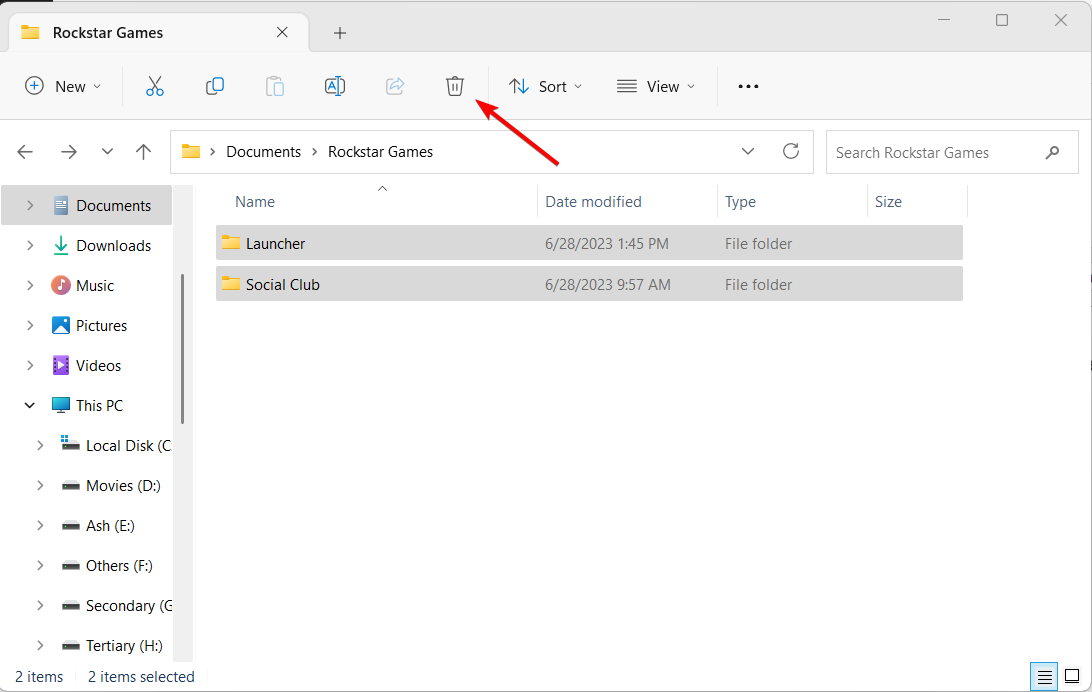Viewport: 1092px width, 692px height.
Task: Open the New dropdown menu
Action: coord(63,86)
